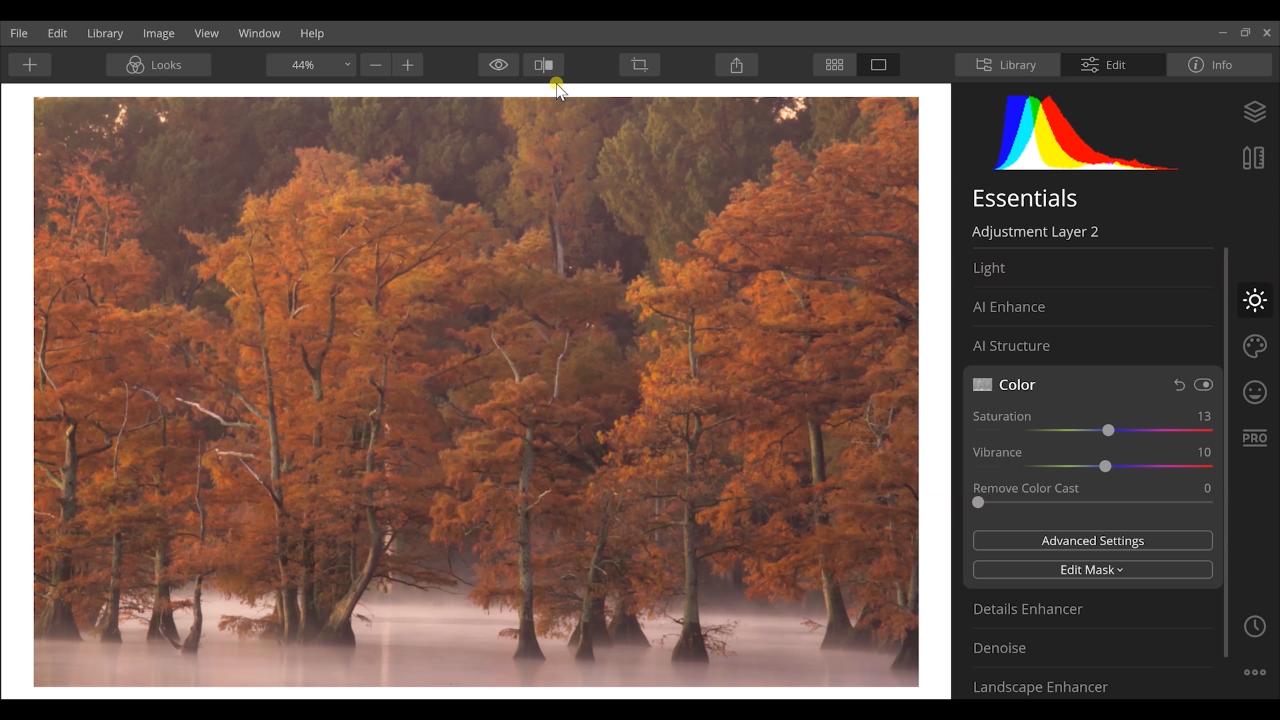1280x720 pixels.
Task: Toggle Color tool visibility switch
Action: [x=1203, y=385]
